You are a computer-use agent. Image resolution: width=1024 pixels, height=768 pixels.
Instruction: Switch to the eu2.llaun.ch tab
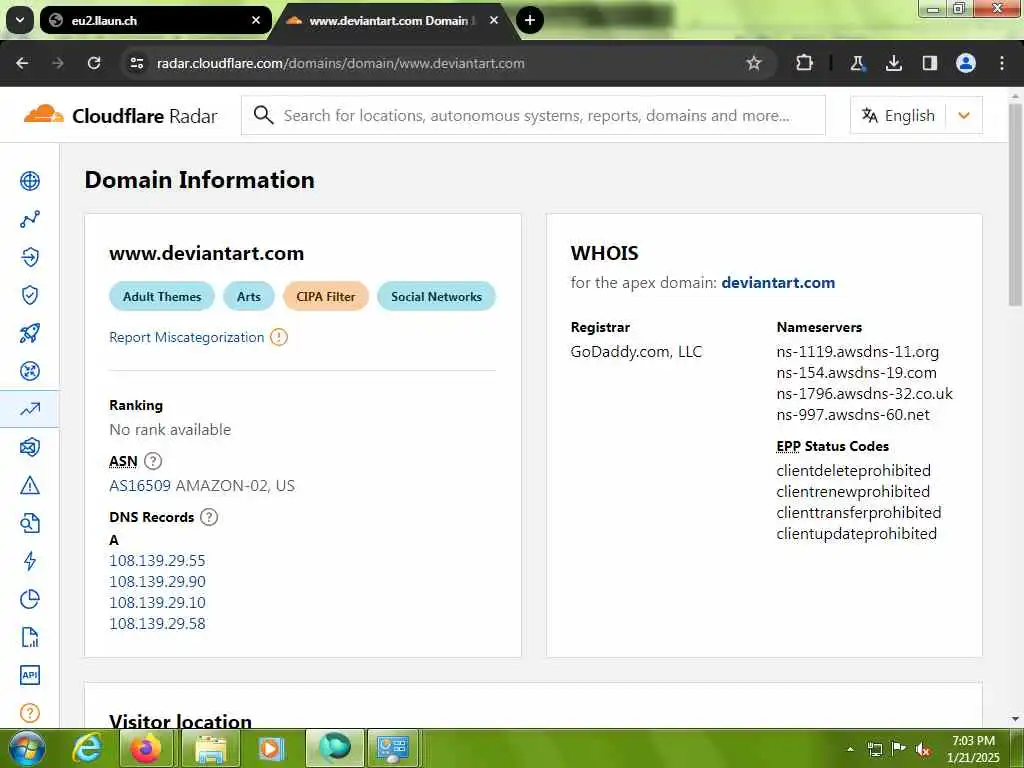tap(155, 20)
